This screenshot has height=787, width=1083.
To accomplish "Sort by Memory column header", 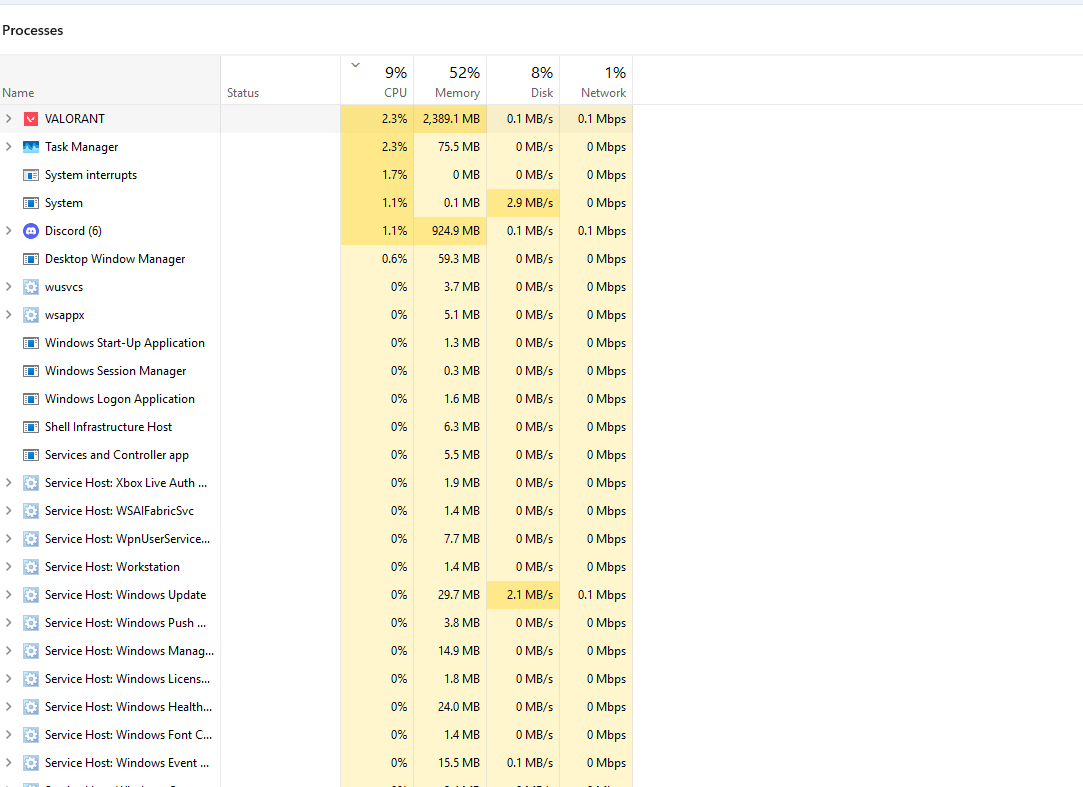I will click(x=450, y=80).
